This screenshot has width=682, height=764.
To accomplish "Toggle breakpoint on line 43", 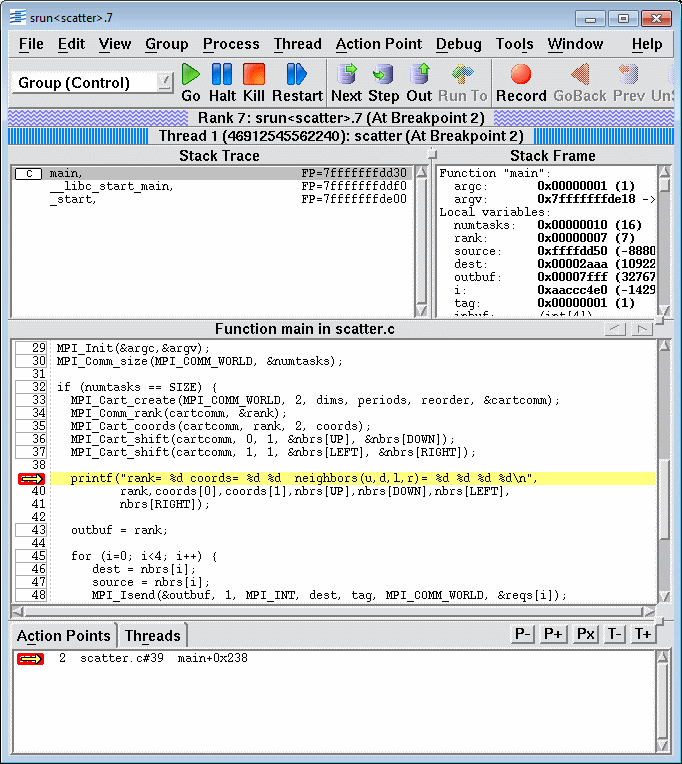I will coord(31,530).
